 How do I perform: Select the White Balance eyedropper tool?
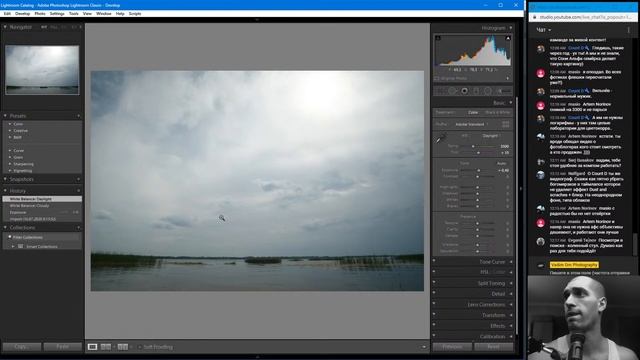441,139
